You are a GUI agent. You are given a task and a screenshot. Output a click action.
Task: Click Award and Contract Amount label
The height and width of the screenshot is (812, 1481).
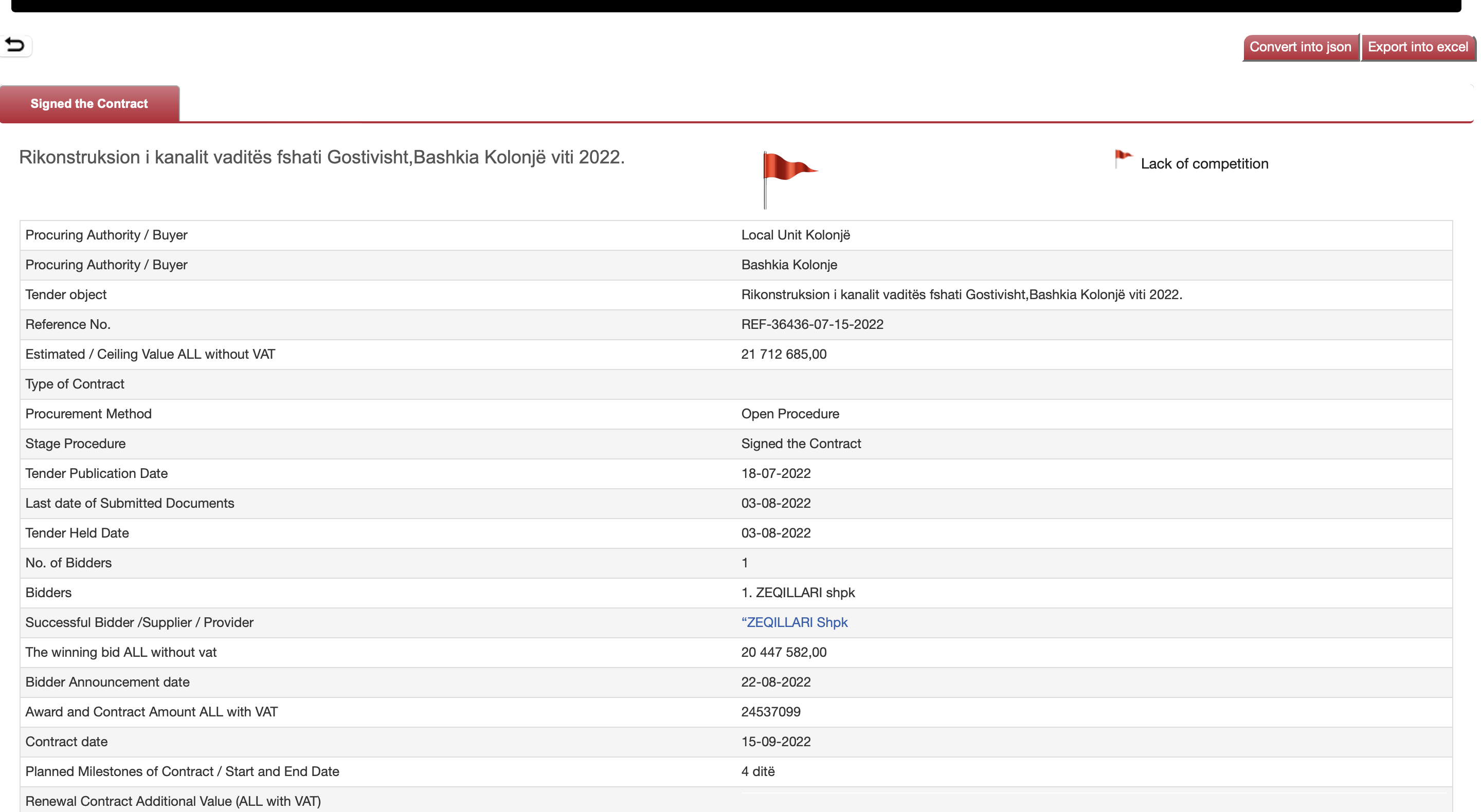tap(151, 712)
